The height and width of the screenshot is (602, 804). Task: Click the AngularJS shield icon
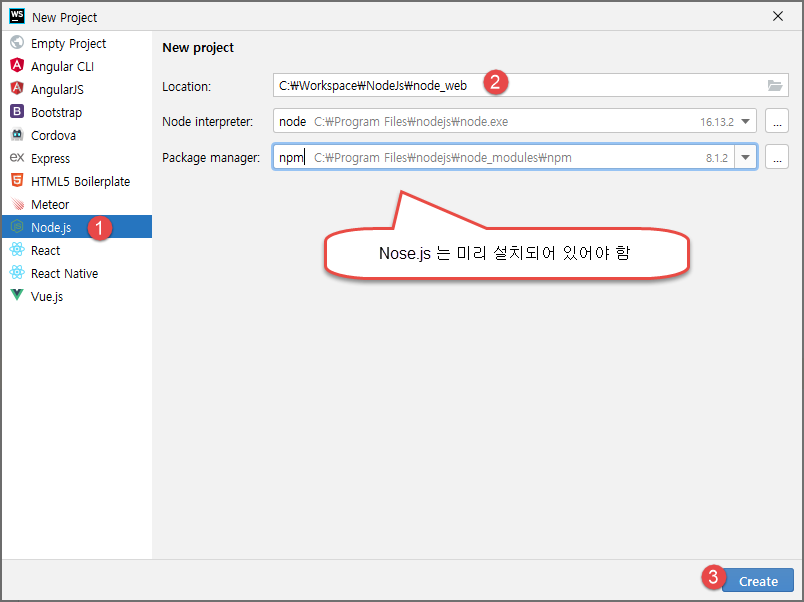pyautogui.click(x=17, y=88)
